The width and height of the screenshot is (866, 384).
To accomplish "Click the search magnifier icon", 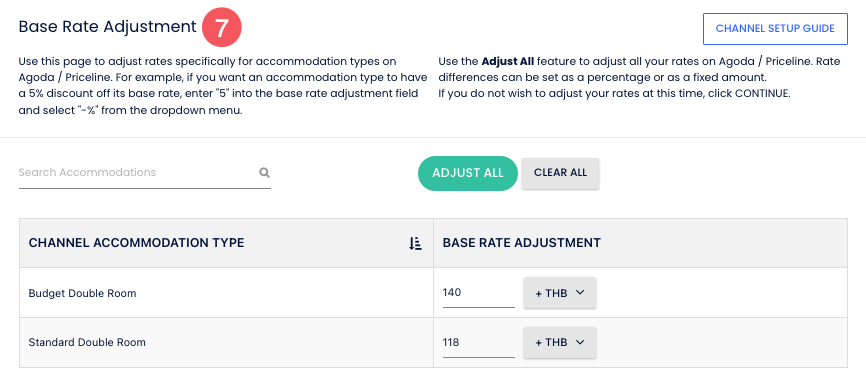I will pos(265,173).
